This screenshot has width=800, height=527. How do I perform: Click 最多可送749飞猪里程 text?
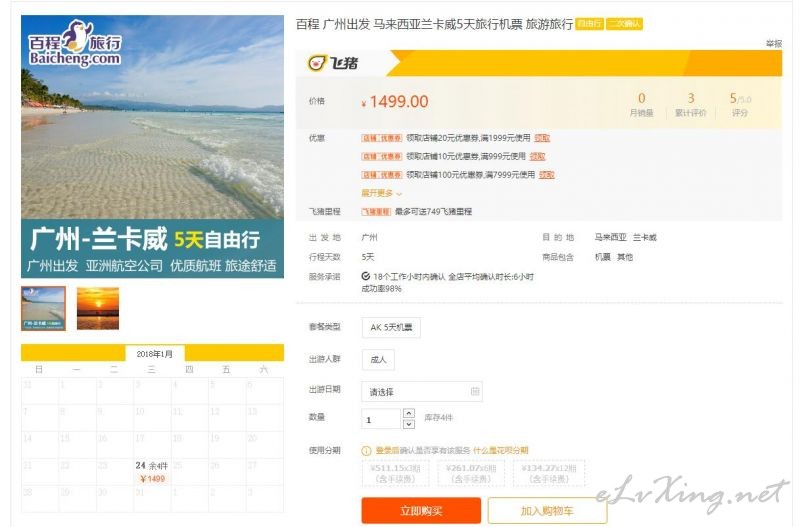(x=433, y=211)
